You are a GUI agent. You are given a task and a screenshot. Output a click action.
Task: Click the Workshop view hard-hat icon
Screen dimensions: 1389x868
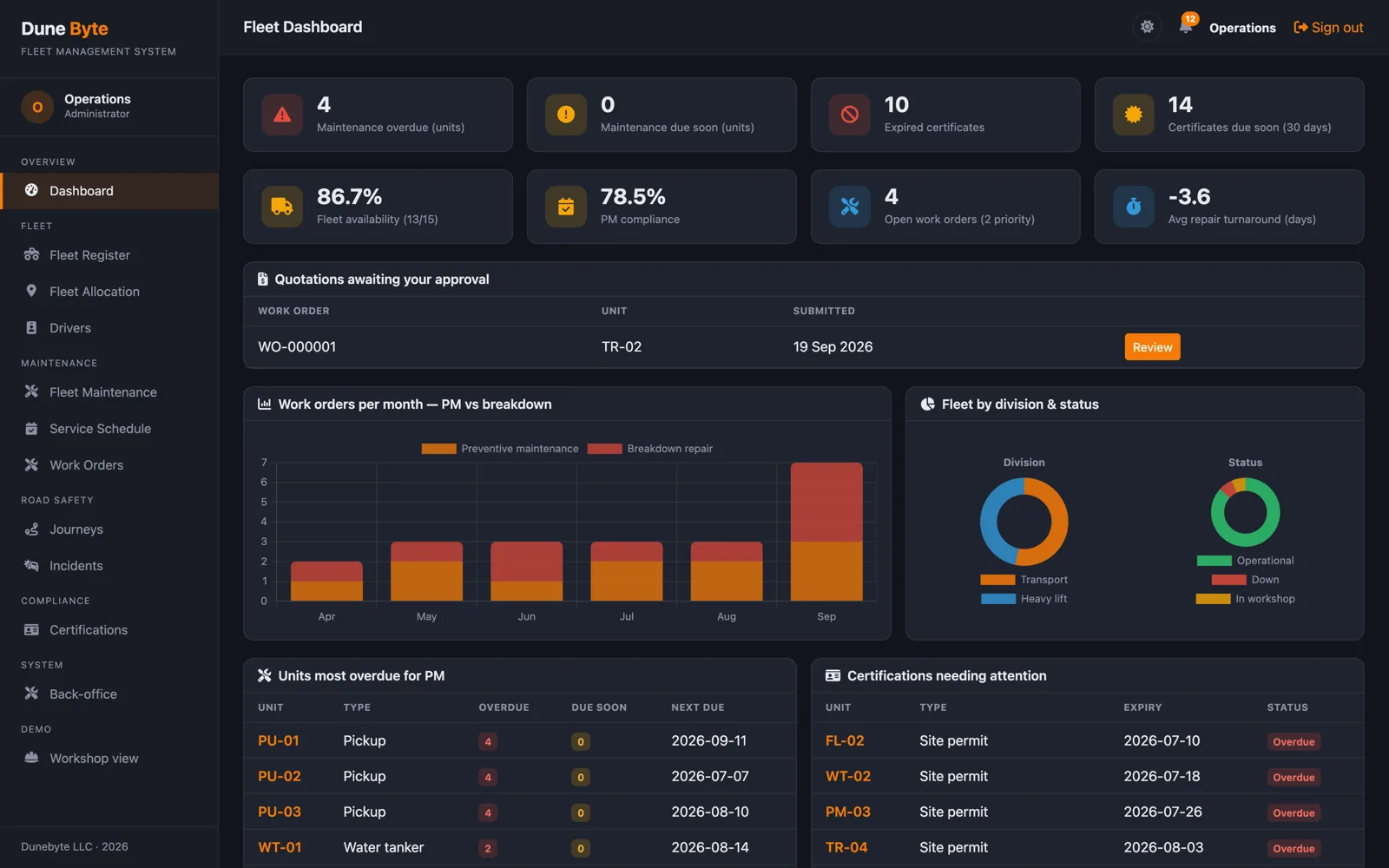31,758
